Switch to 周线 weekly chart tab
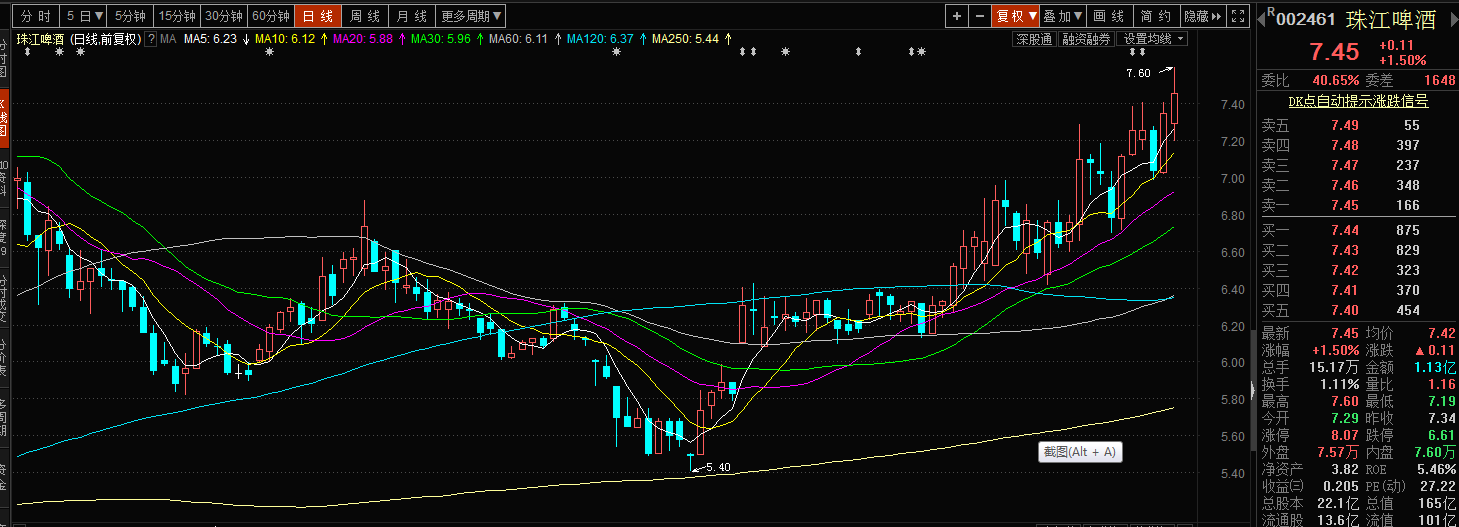The width and height of the screenshot is (1459, 527). [364, 16]
